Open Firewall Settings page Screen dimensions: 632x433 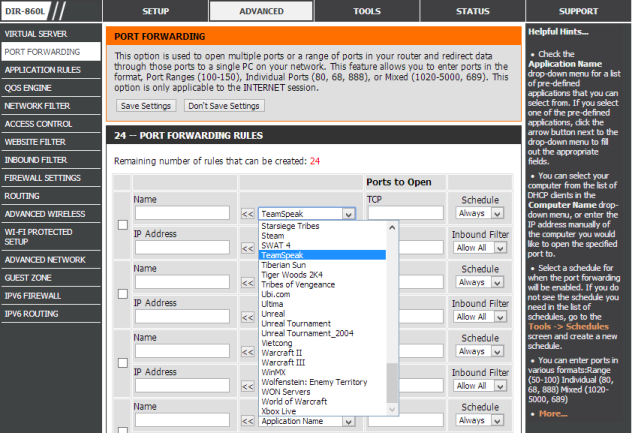50,178
